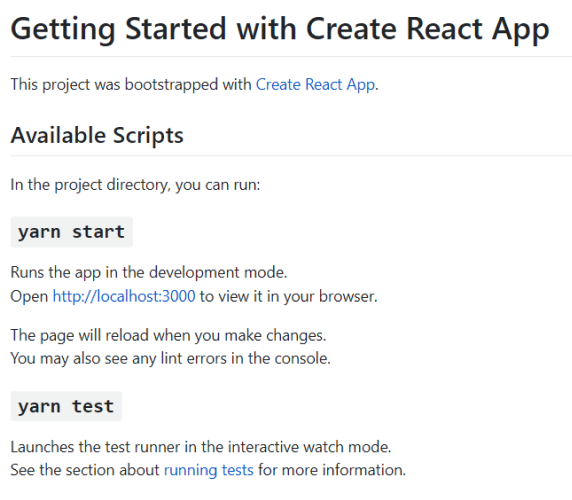This screenshot has height=500, width=572.
Task: Click the 'See the section about' text
Action: 85,470
